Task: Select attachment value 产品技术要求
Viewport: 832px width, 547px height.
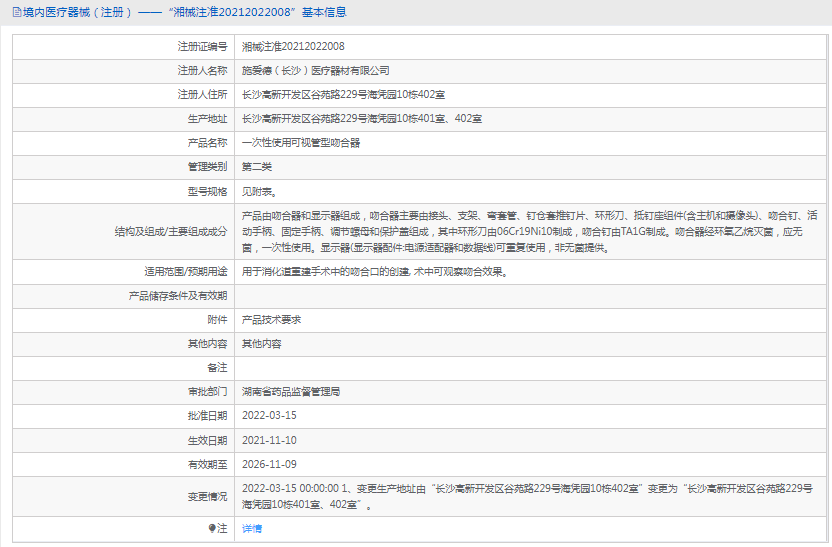Action: click(x=272, y=319)
